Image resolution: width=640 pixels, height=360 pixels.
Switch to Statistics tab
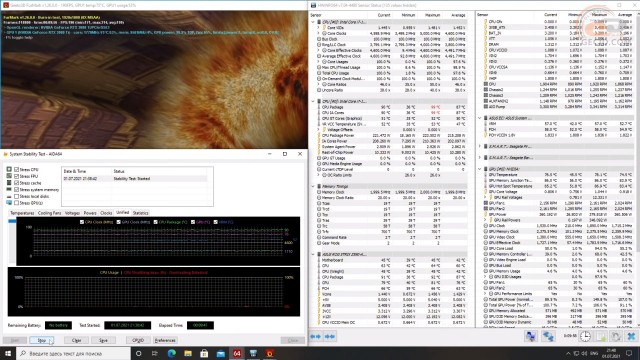click(140, 213)
